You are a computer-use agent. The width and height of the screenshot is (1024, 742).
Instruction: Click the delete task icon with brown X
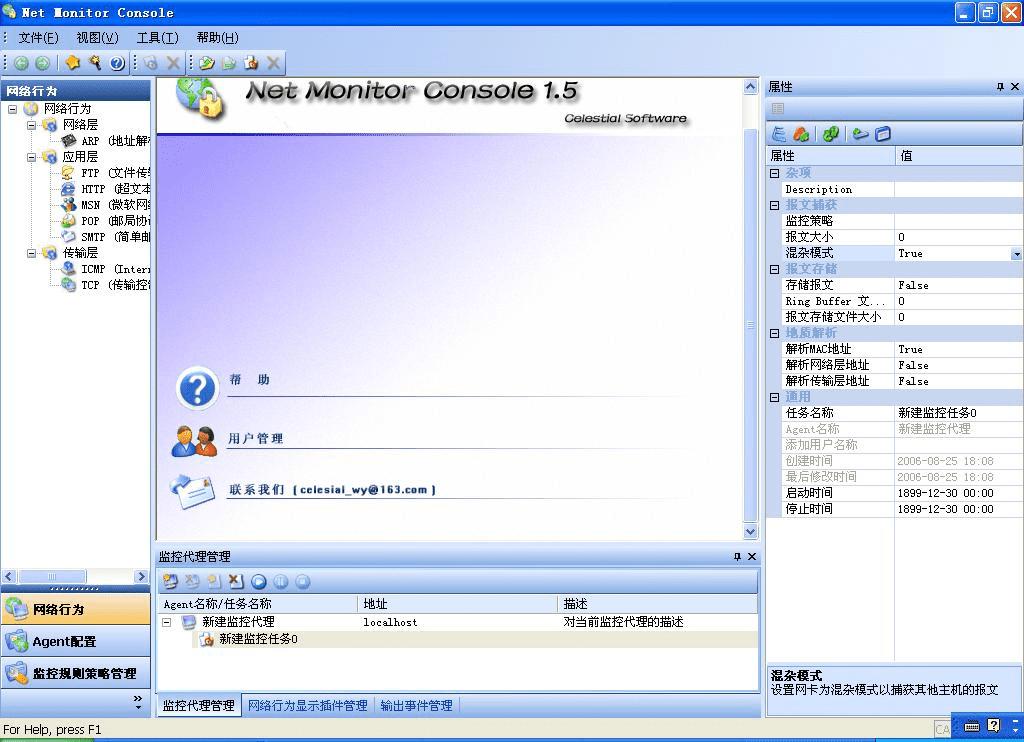click(x=236, y=581)
